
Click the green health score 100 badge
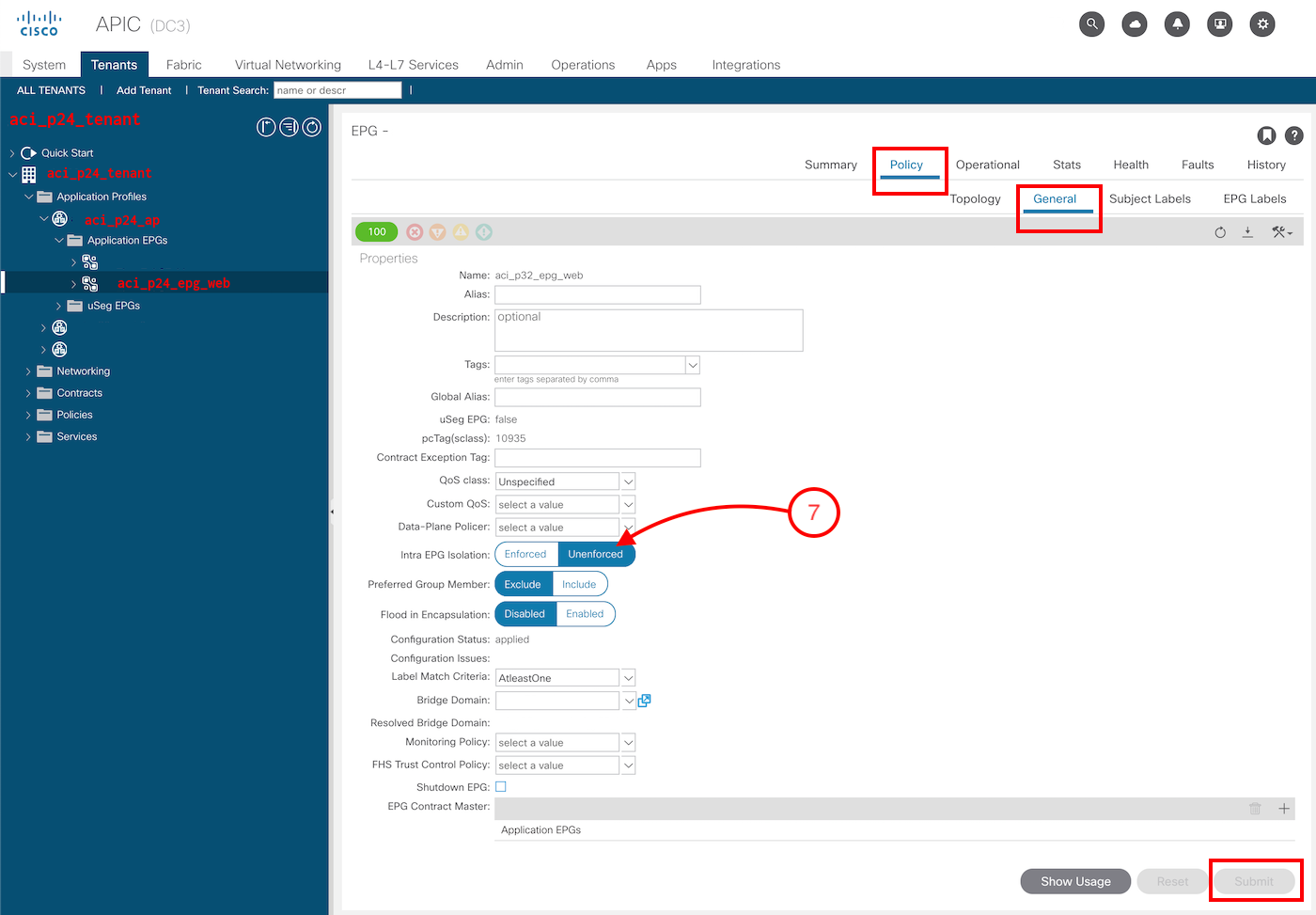pos(377,231)
